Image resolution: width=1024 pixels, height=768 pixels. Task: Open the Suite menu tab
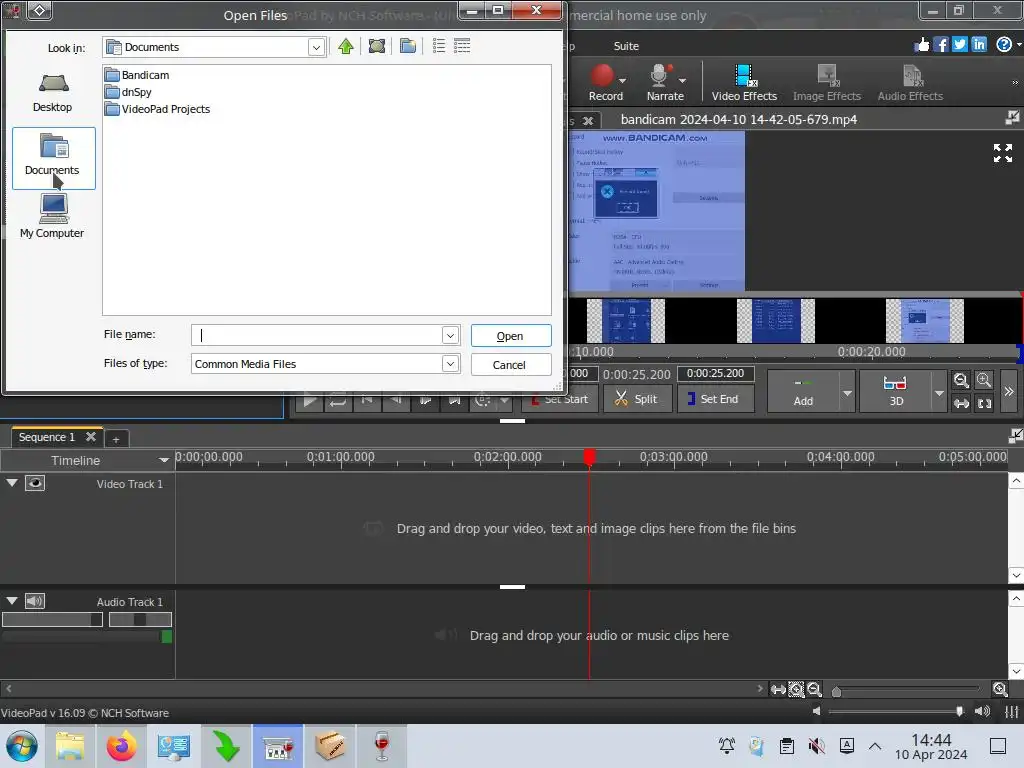click(626, 46)
